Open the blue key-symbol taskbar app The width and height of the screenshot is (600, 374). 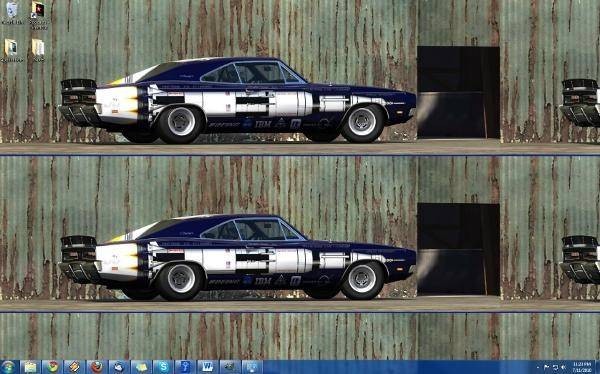point(185,367)
